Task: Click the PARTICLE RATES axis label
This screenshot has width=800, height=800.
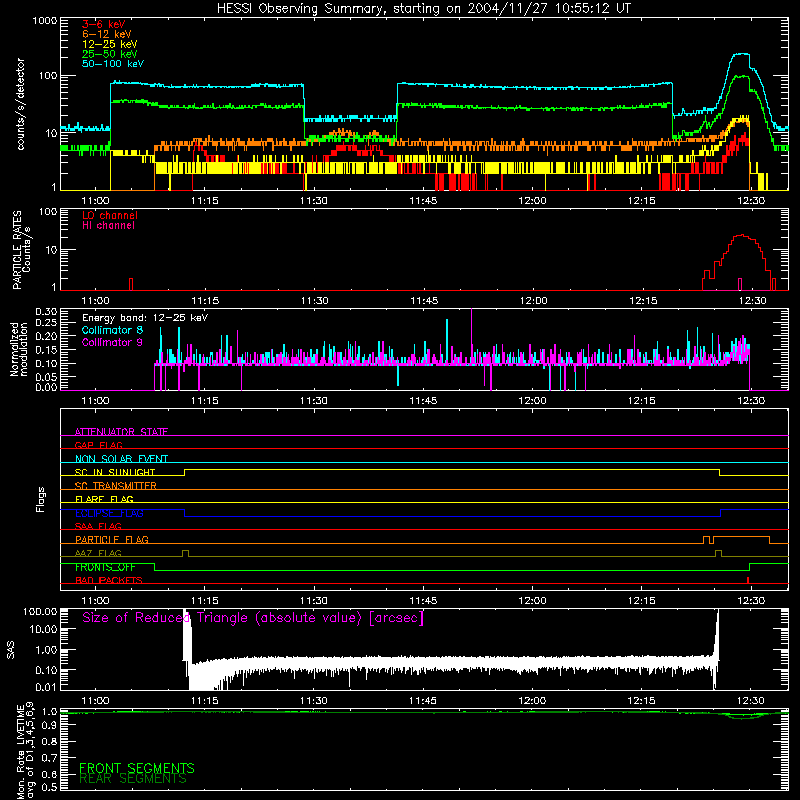Action: 17,250
